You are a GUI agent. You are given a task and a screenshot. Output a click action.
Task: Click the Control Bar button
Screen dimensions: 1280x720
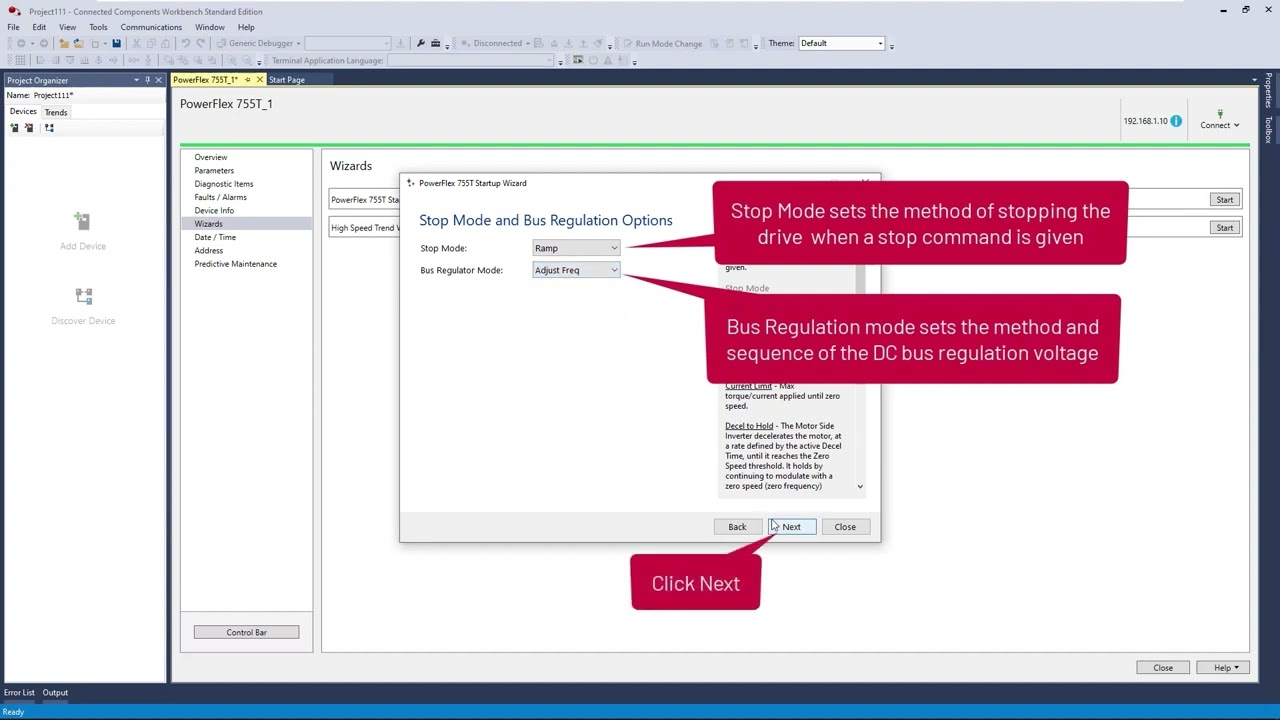tap(246, 632)
